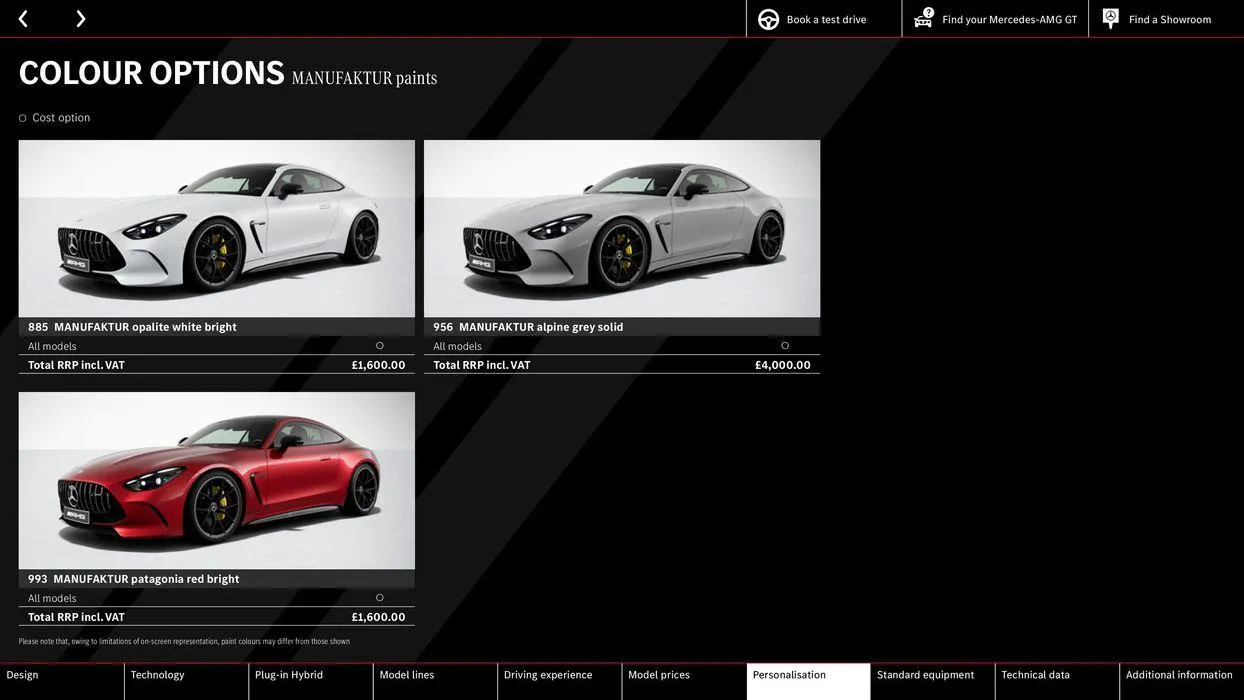Screen dimensions: 1244x700
Task: Open the Design tab
Action: pos(62,681)
